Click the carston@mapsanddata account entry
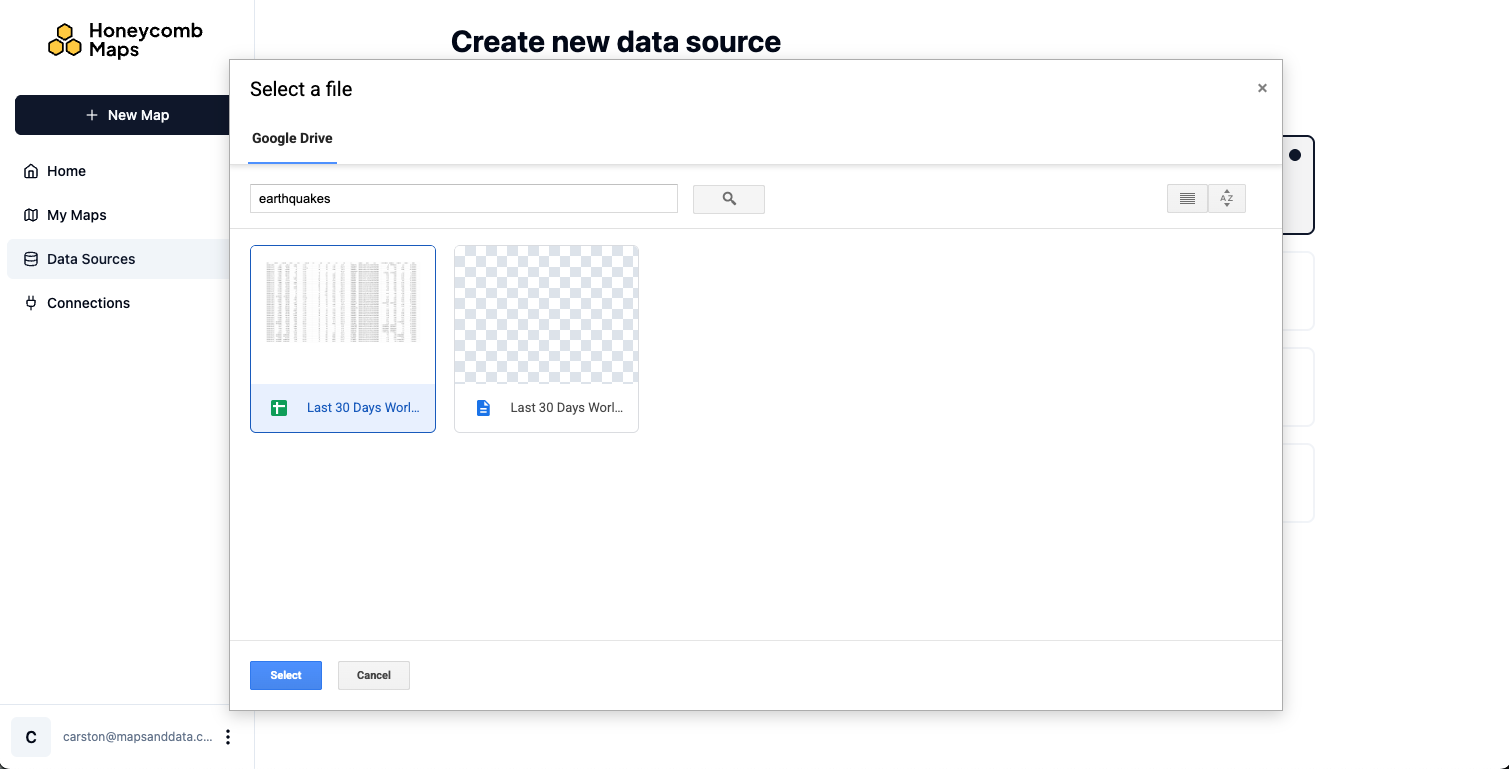 click(x=136, y=736)
